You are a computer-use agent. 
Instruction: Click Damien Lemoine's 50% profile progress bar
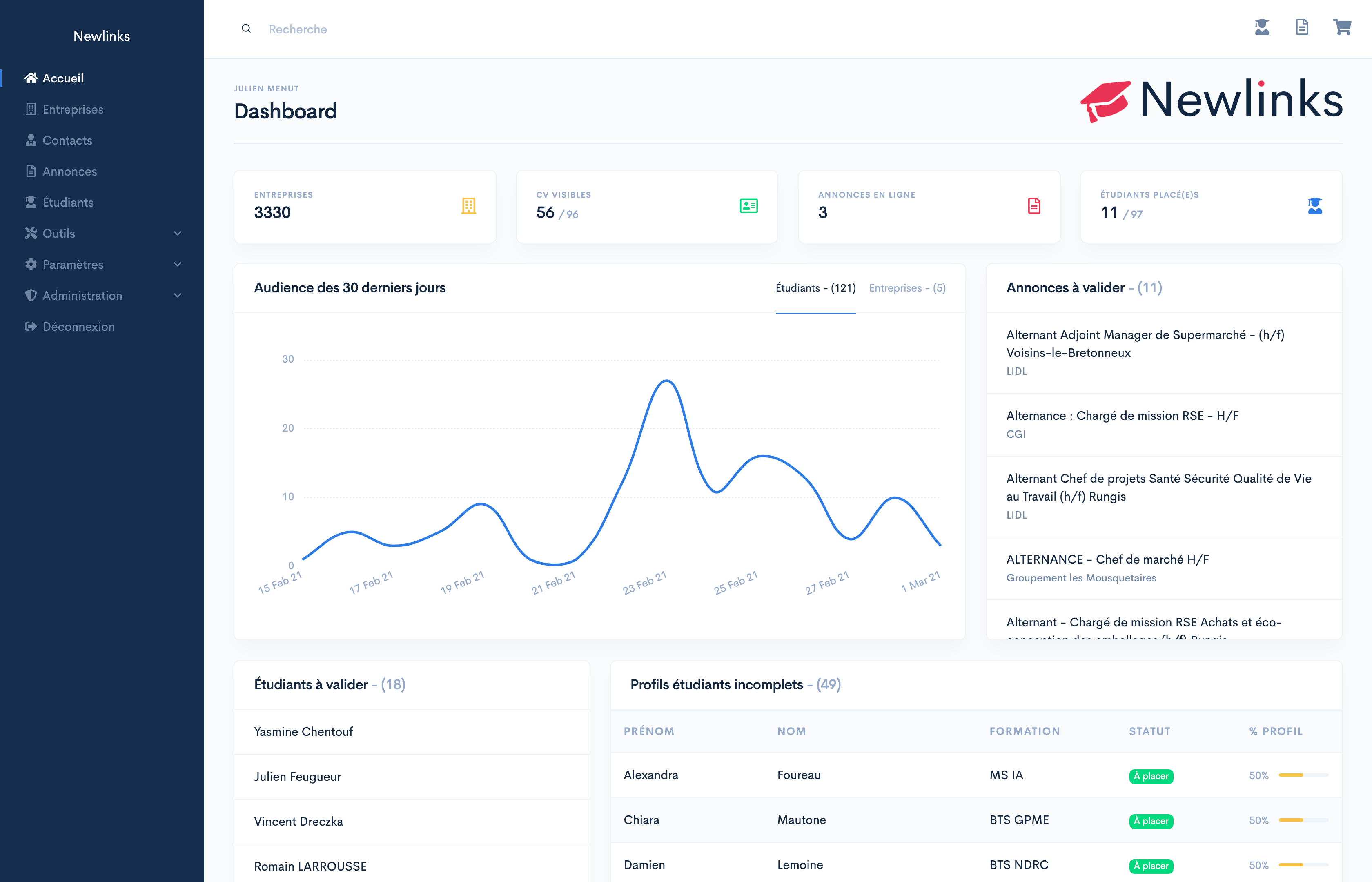[x=1303, y=864]
